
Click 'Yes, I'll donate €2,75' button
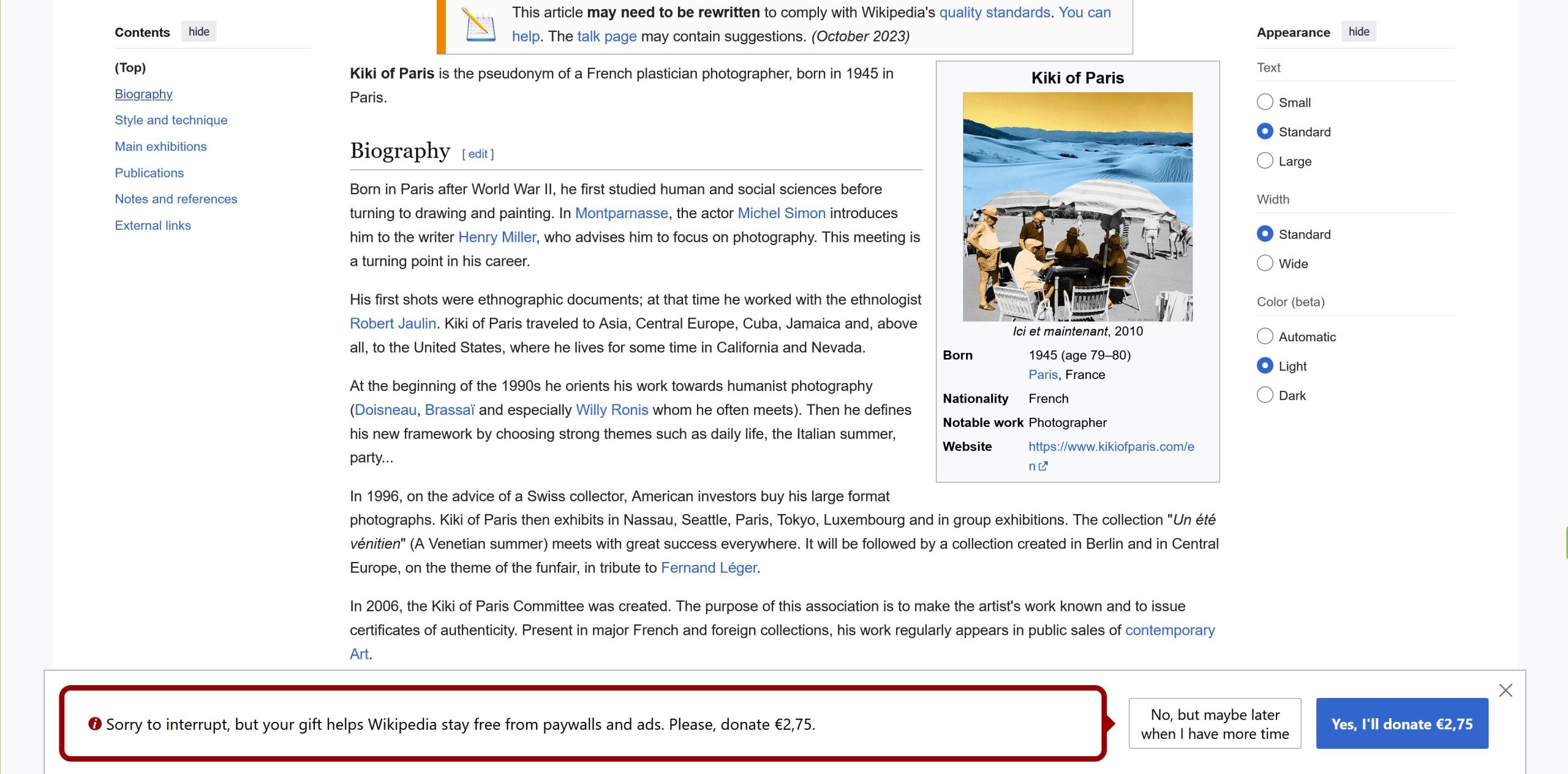coord(1401,723)
